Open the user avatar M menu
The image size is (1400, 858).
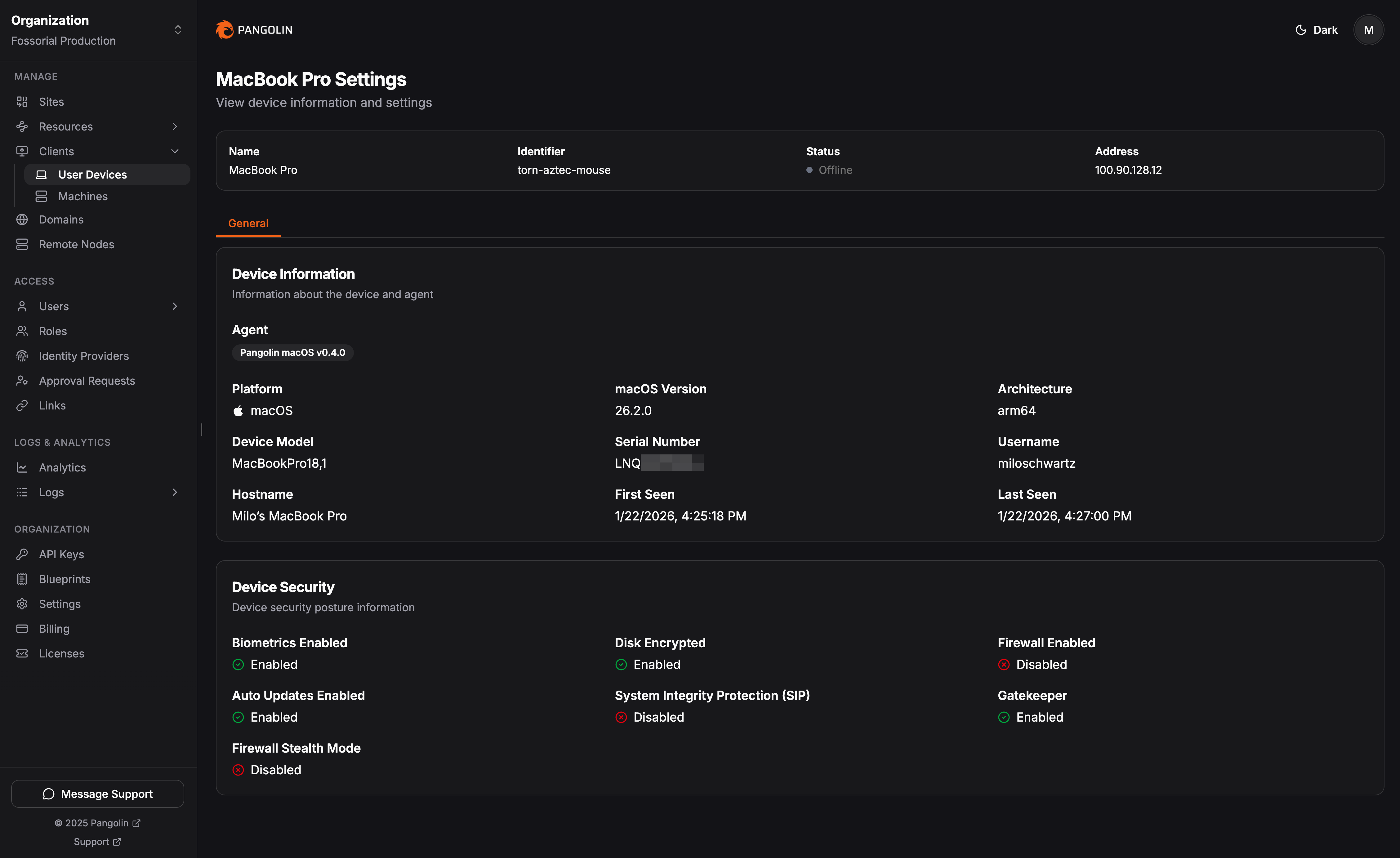[1368, 29]
